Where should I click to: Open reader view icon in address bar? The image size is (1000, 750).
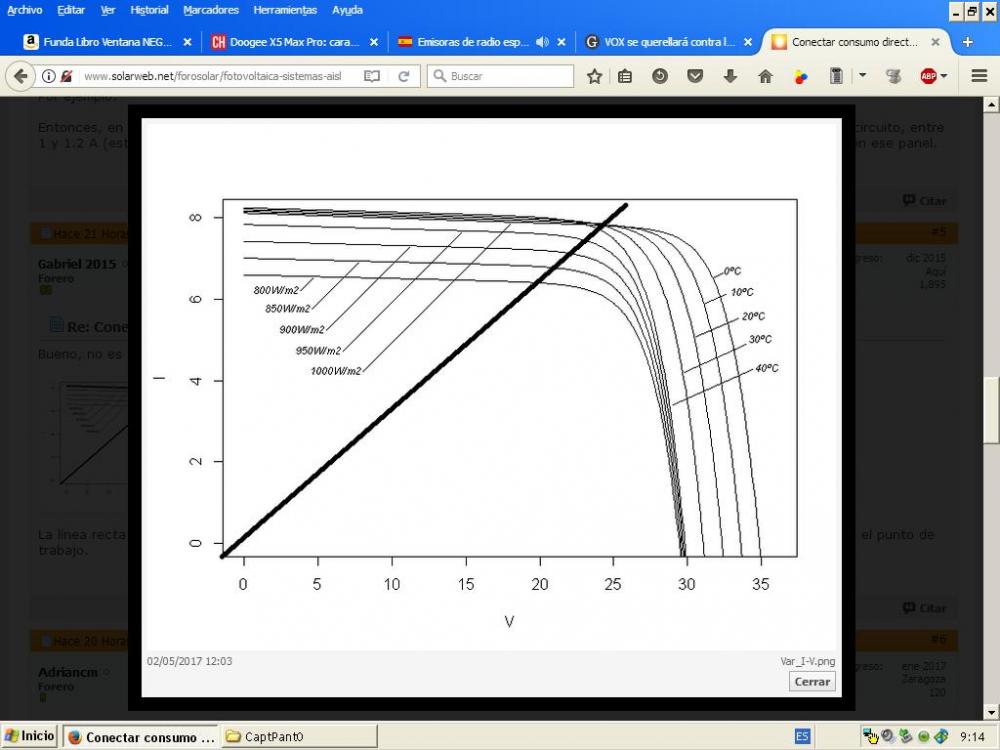[372, 76]
